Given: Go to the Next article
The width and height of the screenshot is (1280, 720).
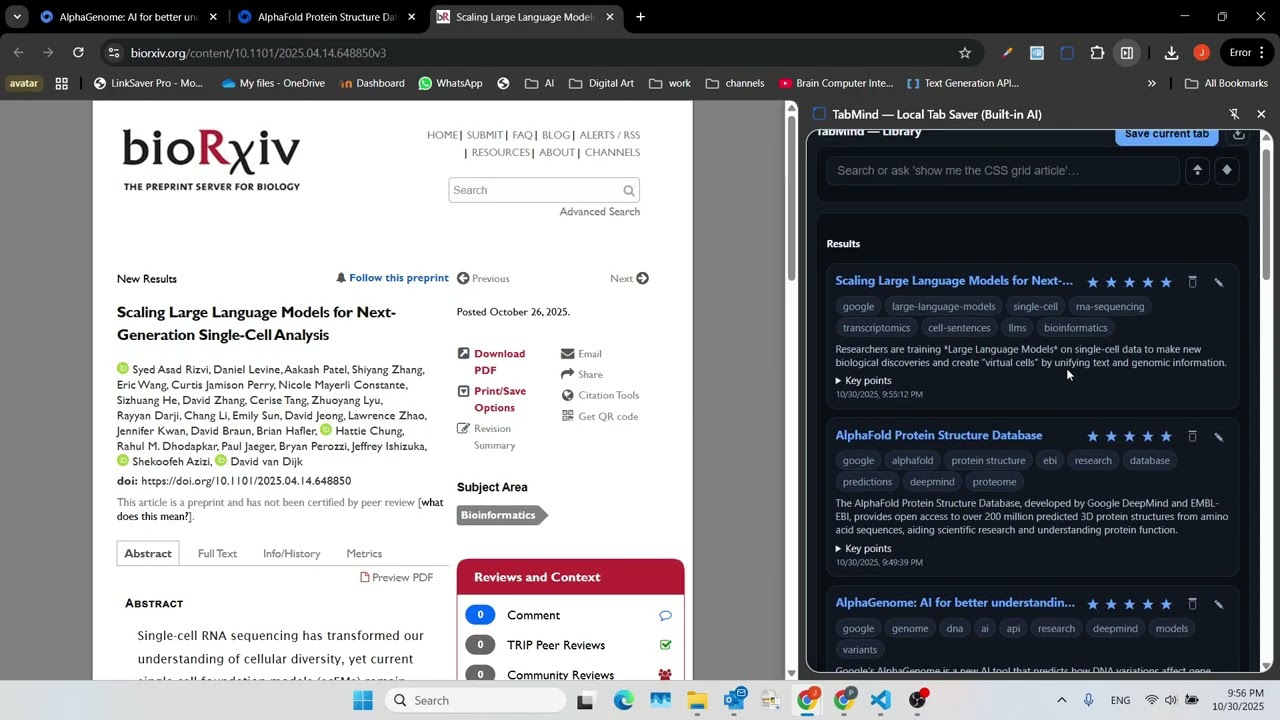Looking at the screenshot, I should (x=629, y=278).
